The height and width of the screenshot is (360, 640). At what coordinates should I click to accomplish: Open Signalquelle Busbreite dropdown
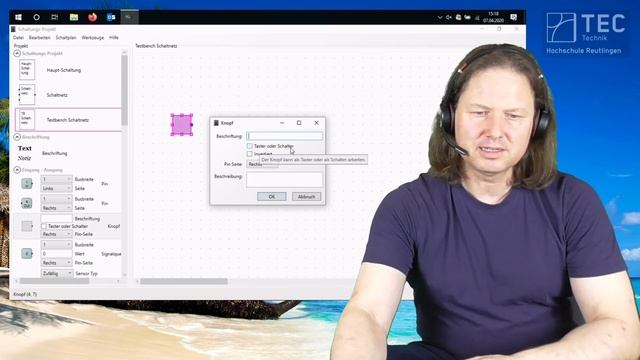56,244
